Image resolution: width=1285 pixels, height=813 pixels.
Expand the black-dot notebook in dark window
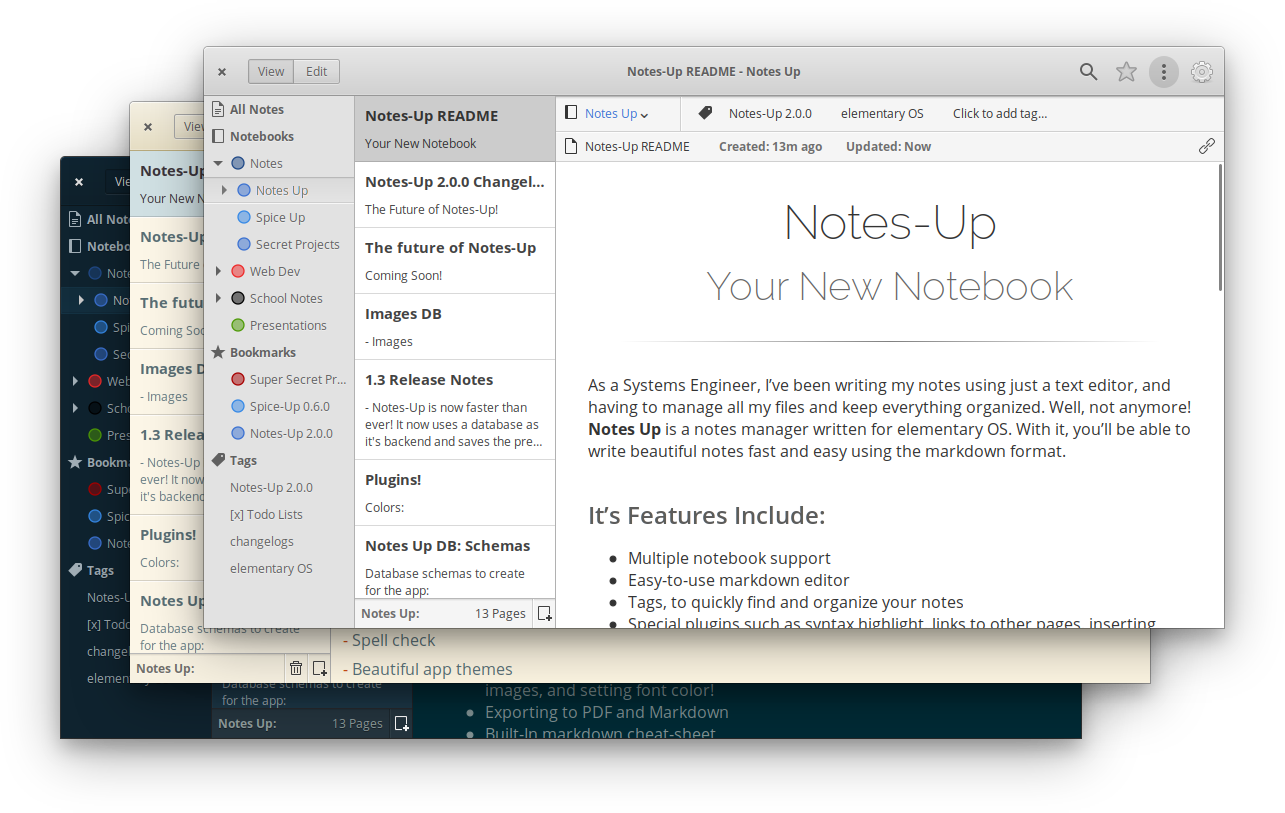click(x=75, y=408)
